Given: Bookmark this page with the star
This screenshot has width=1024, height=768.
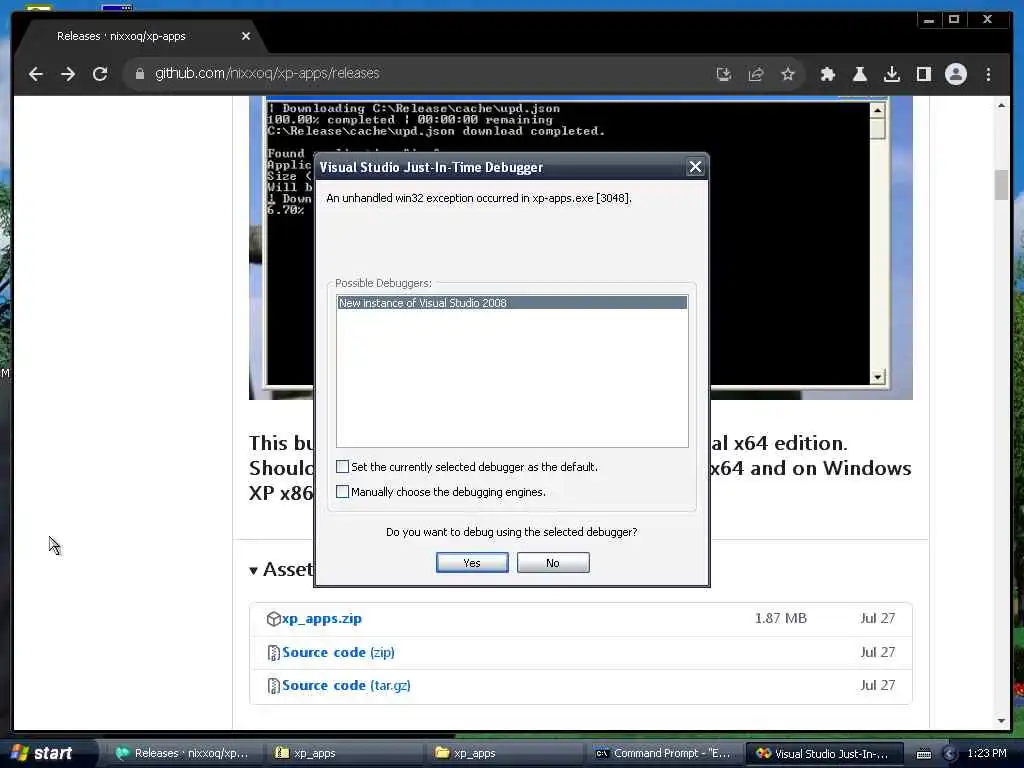Looking at the screenshot, I should [x=788, y=74].
